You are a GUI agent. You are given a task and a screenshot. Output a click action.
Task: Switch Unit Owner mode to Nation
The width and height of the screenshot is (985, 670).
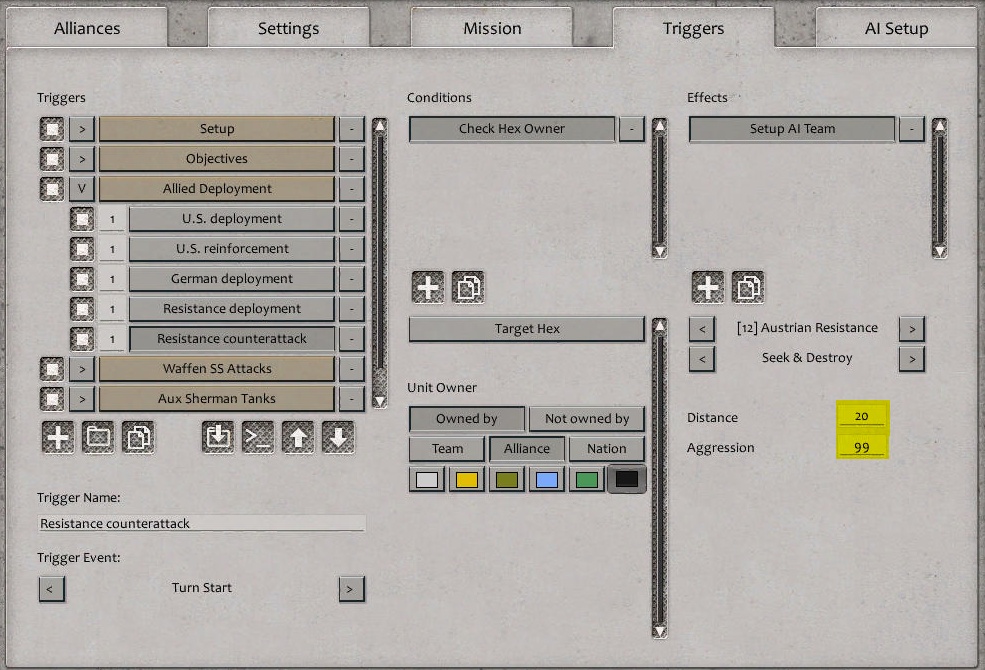[606, 448]
